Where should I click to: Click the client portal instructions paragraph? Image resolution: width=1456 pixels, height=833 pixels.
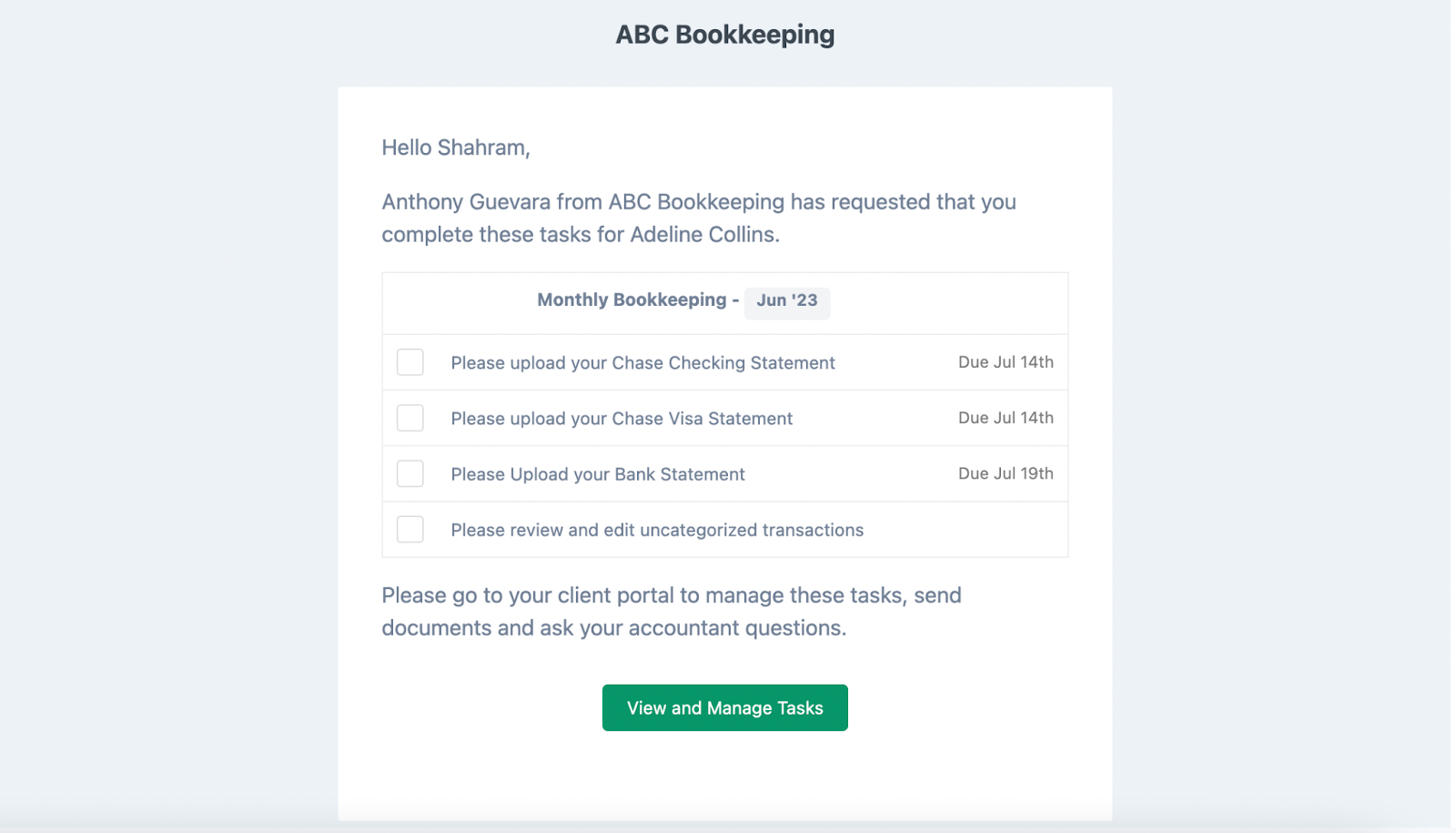672,612
